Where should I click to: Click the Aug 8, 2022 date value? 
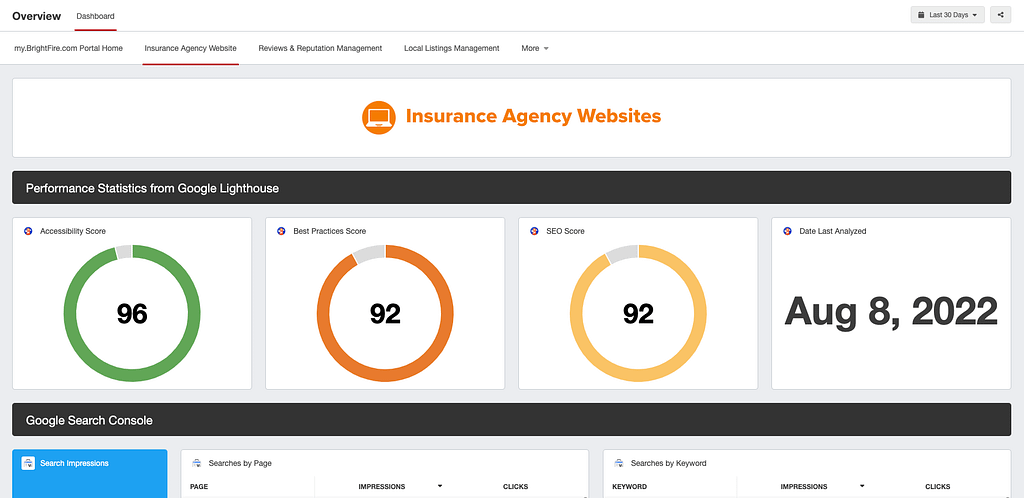coord(891,311)
